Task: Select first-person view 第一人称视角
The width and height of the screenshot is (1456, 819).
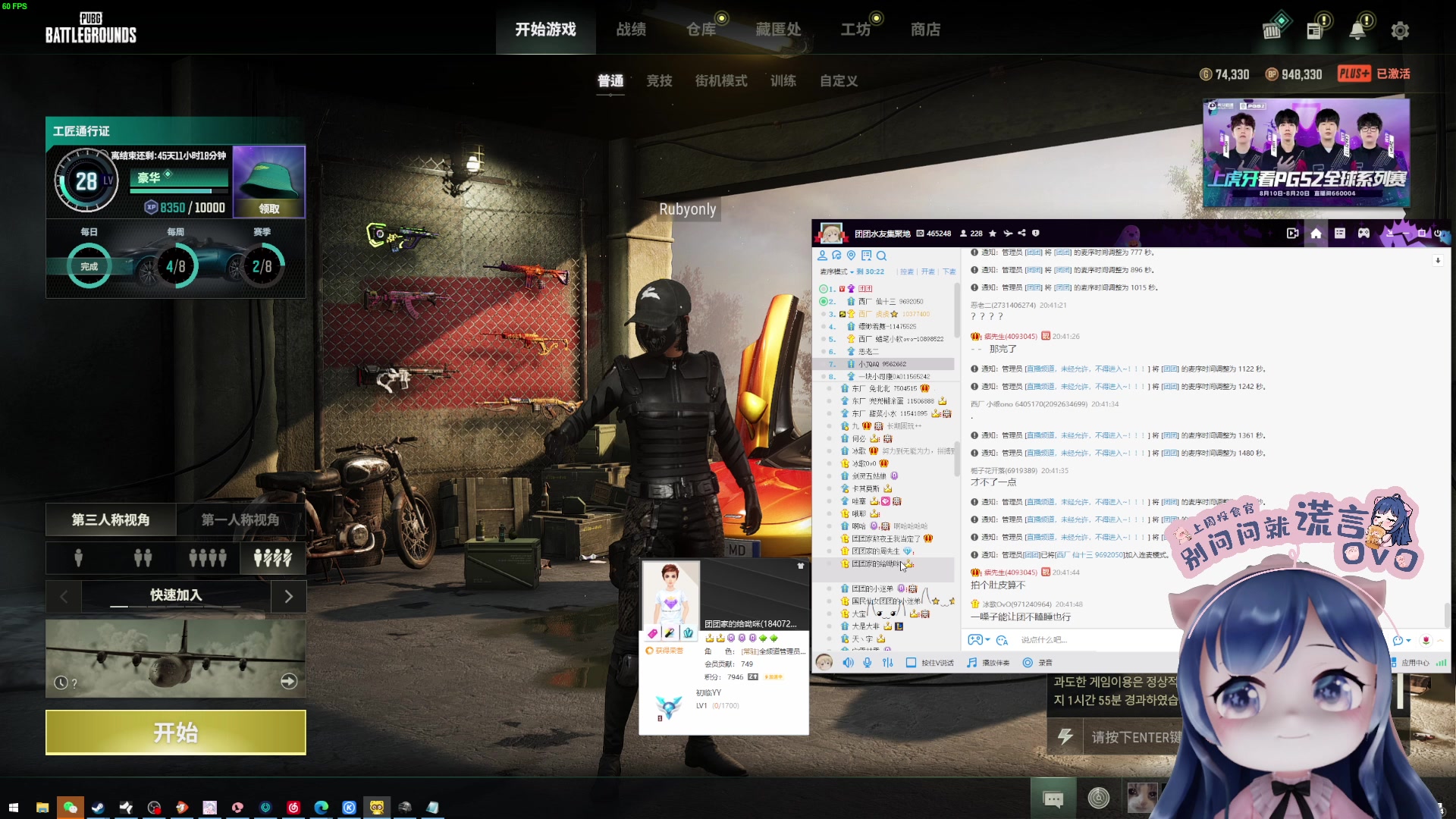Action: (240, 520)
